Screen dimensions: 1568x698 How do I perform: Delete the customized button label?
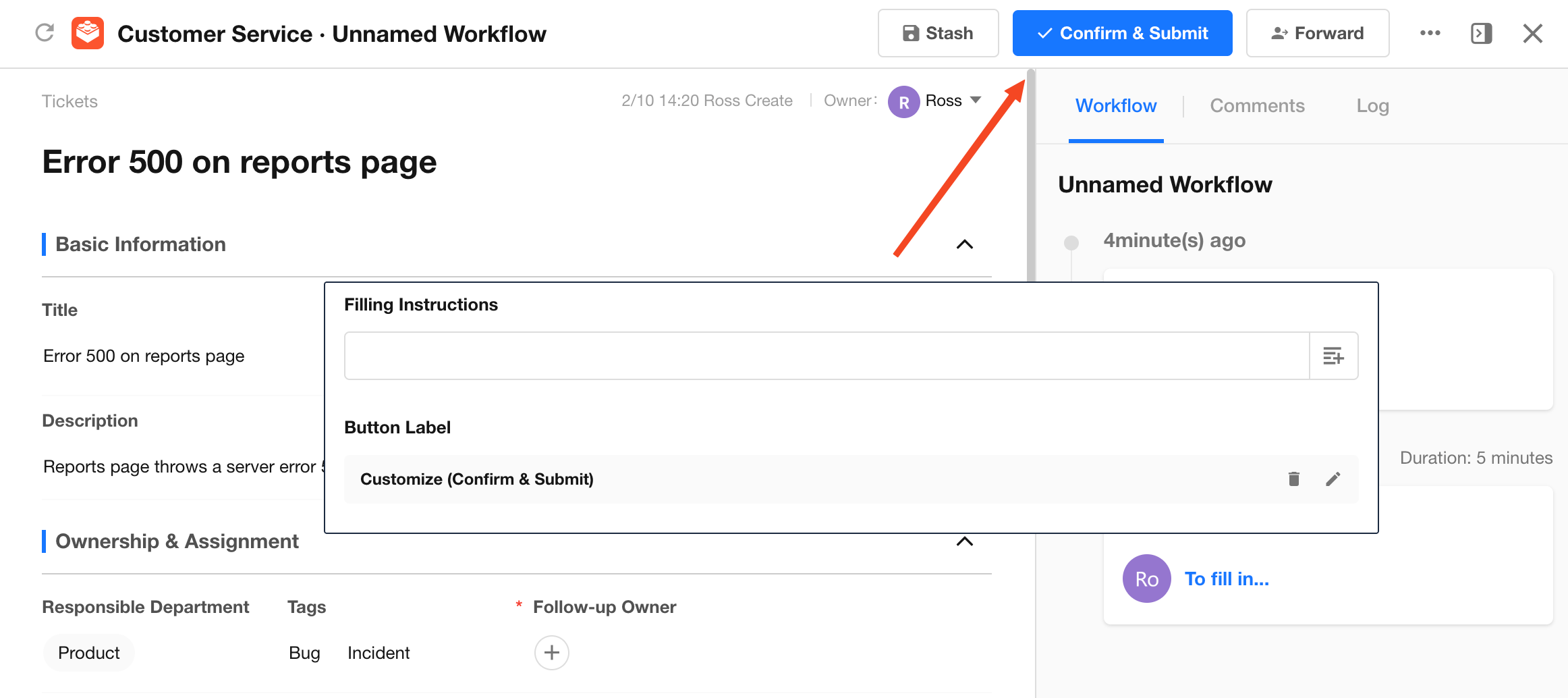click(1293, 479)
